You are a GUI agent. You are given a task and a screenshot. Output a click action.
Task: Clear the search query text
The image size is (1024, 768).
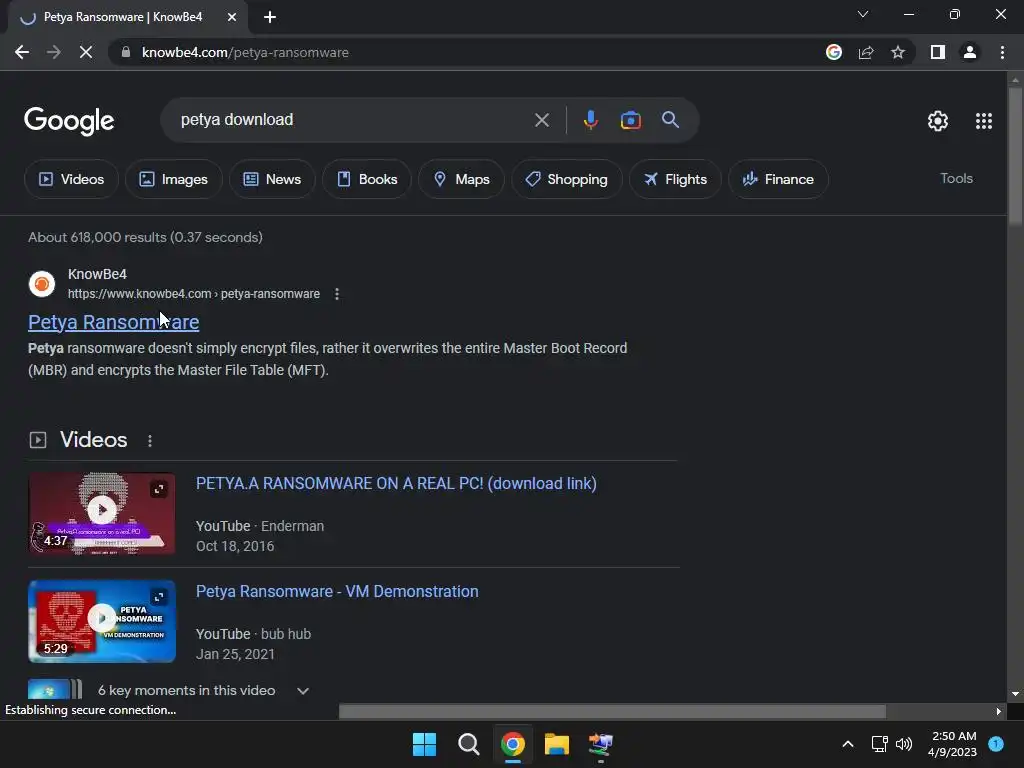click(541, 120)
